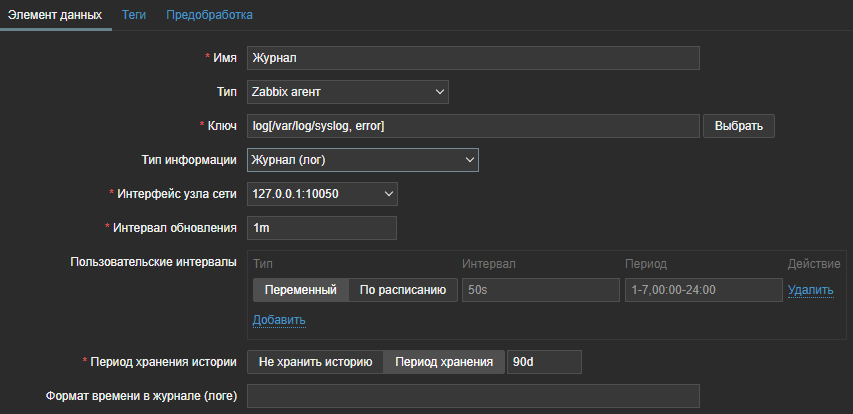
Task: Click the Формат времени в журнале field
Action: click(x=472, y=396)
